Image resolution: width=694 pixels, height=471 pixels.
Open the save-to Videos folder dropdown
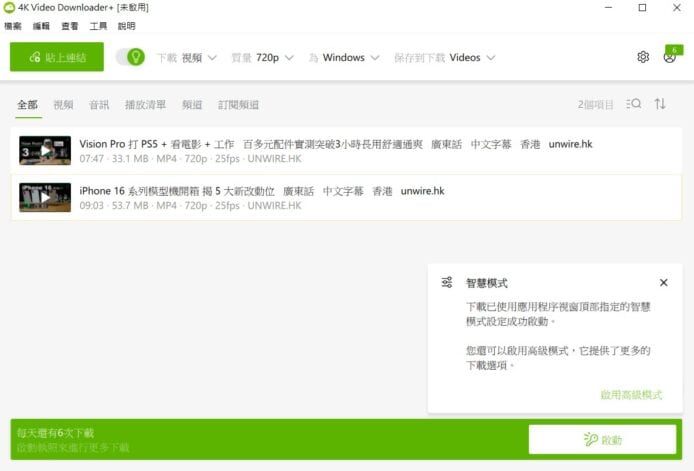445,58
